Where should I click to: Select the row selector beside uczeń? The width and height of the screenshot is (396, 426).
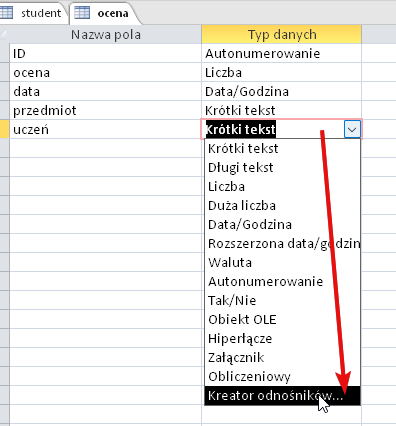tap(5, 129)
